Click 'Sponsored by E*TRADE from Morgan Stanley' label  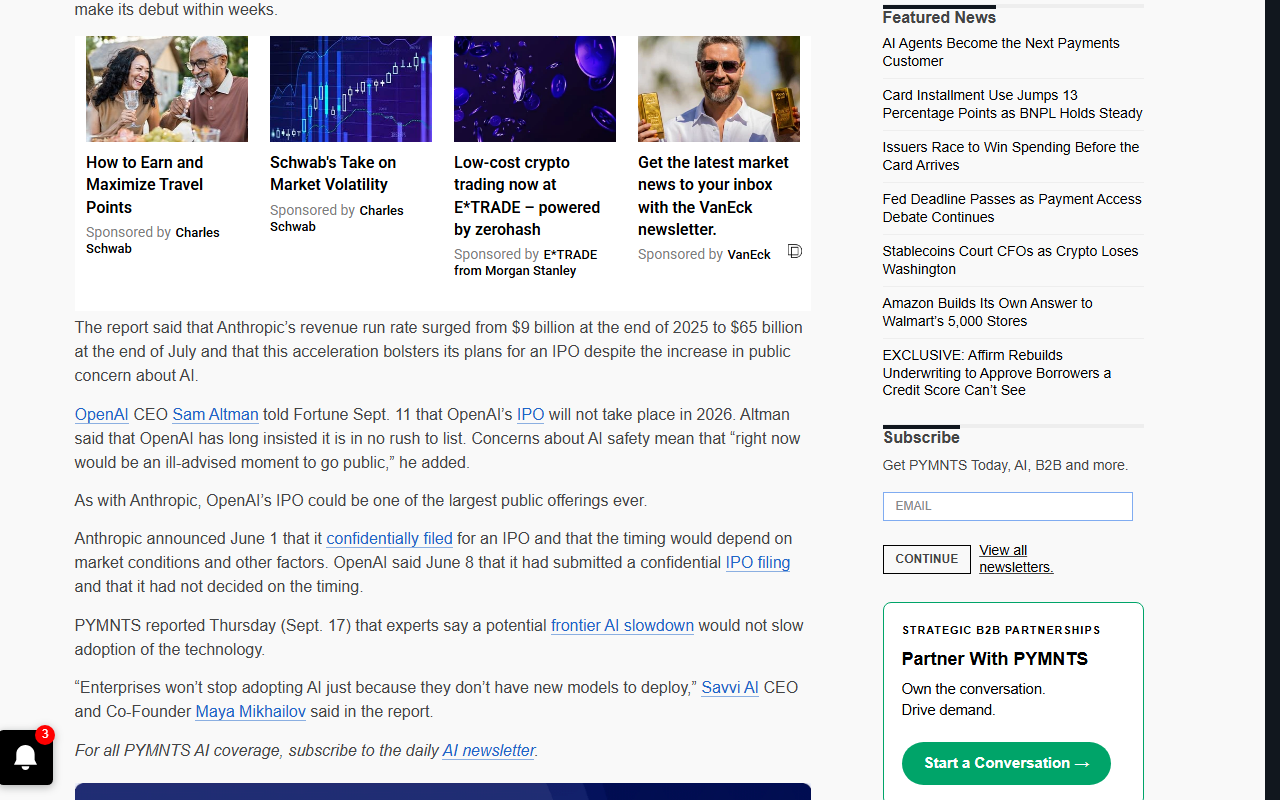[525, 262]
